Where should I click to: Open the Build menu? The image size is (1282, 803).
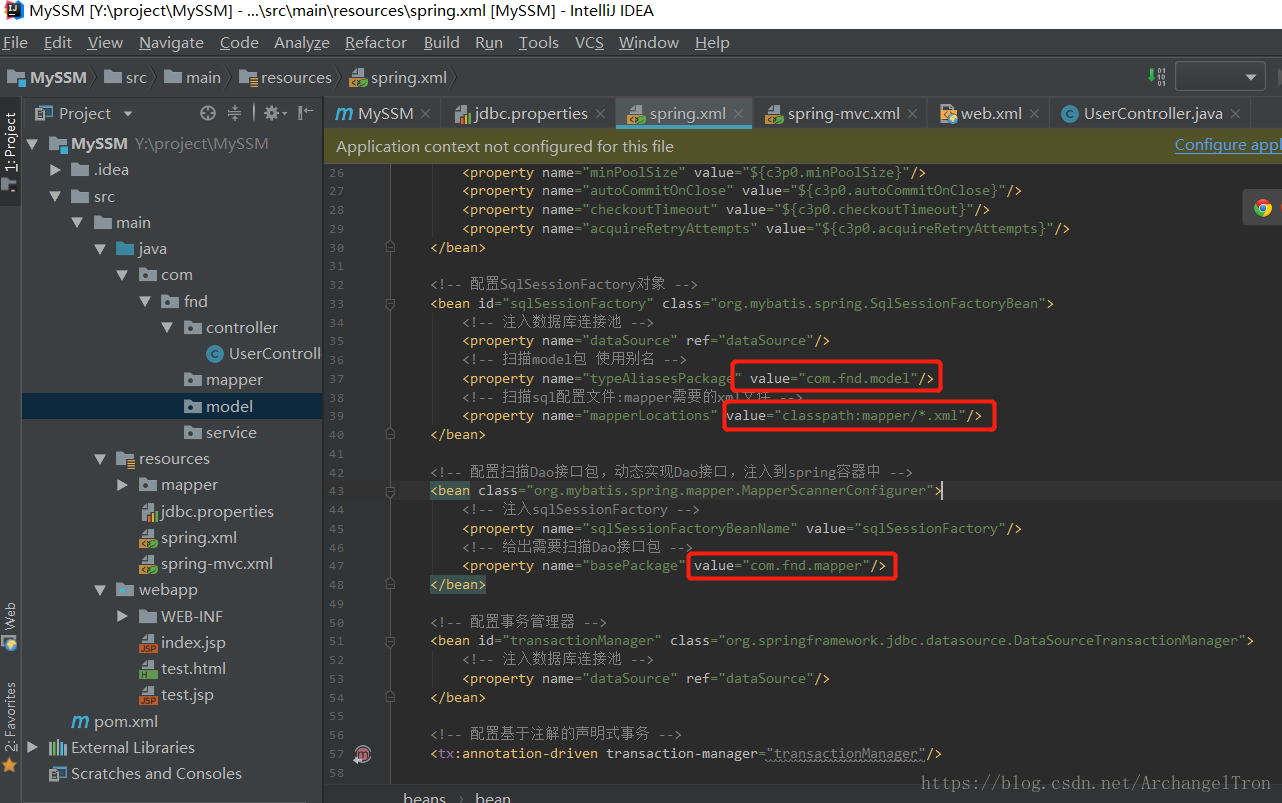442,42
